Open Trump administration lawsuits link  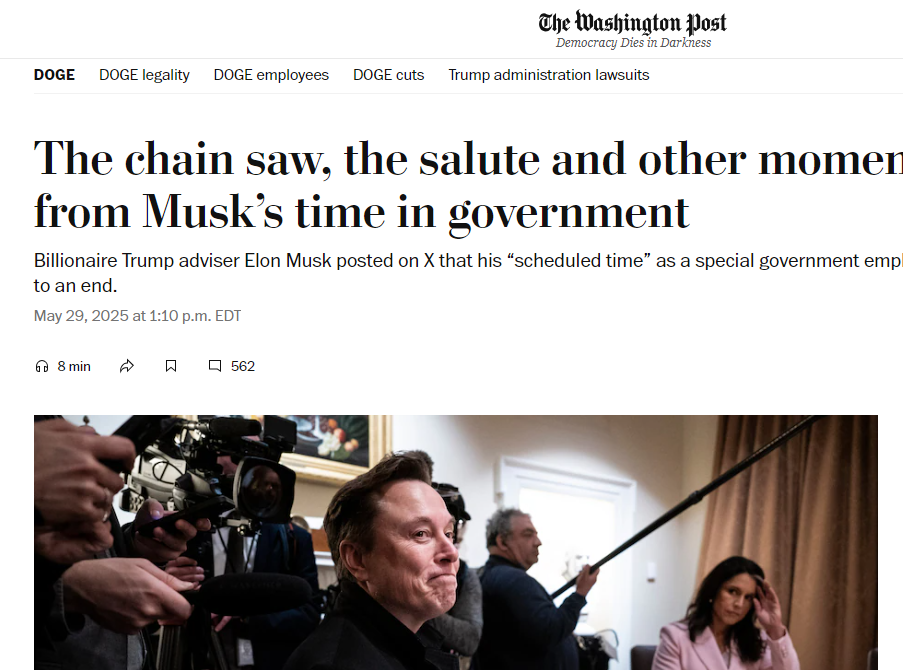click(549, 75)
